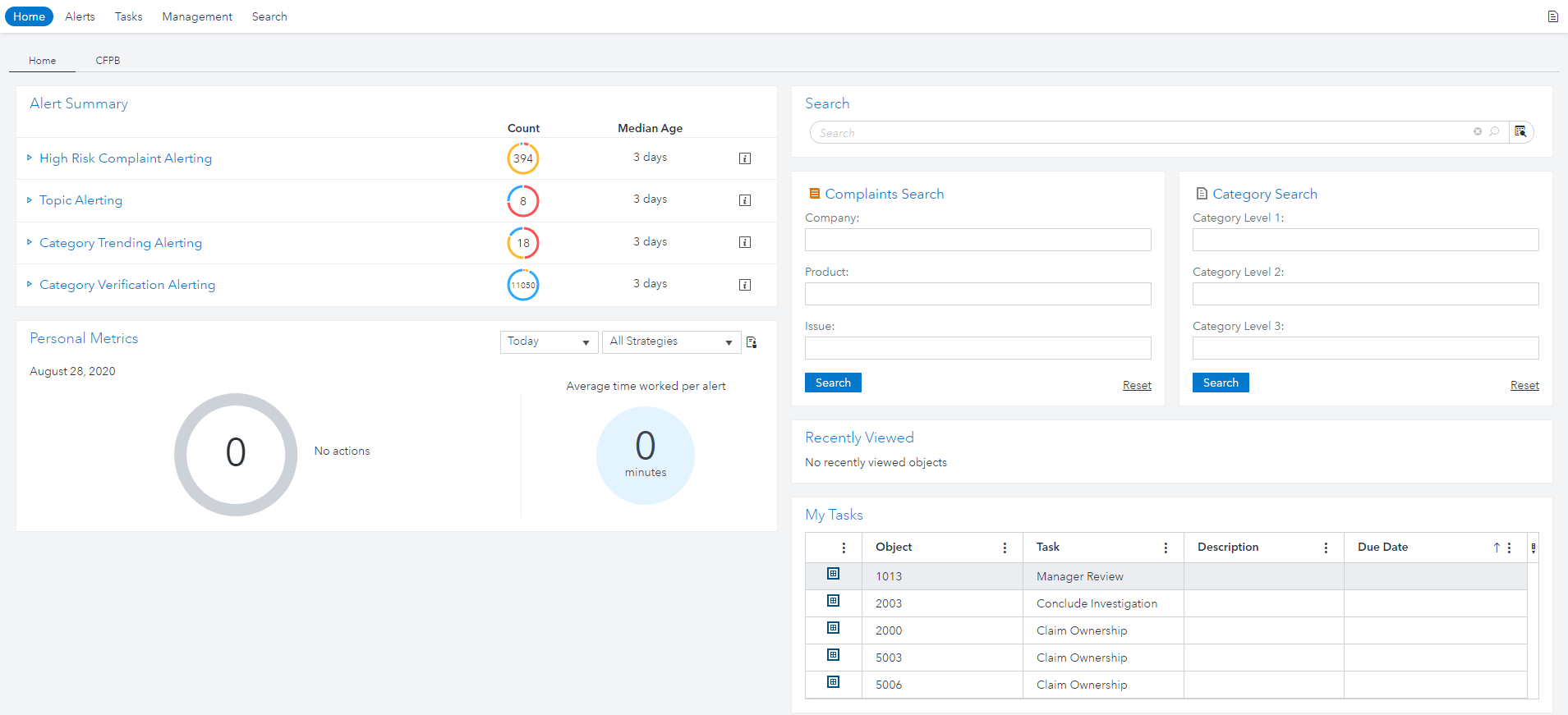This screenshot has height=715, width=1568.
Task: Click the report icon beside All Strategies
Action: (752, 342)
